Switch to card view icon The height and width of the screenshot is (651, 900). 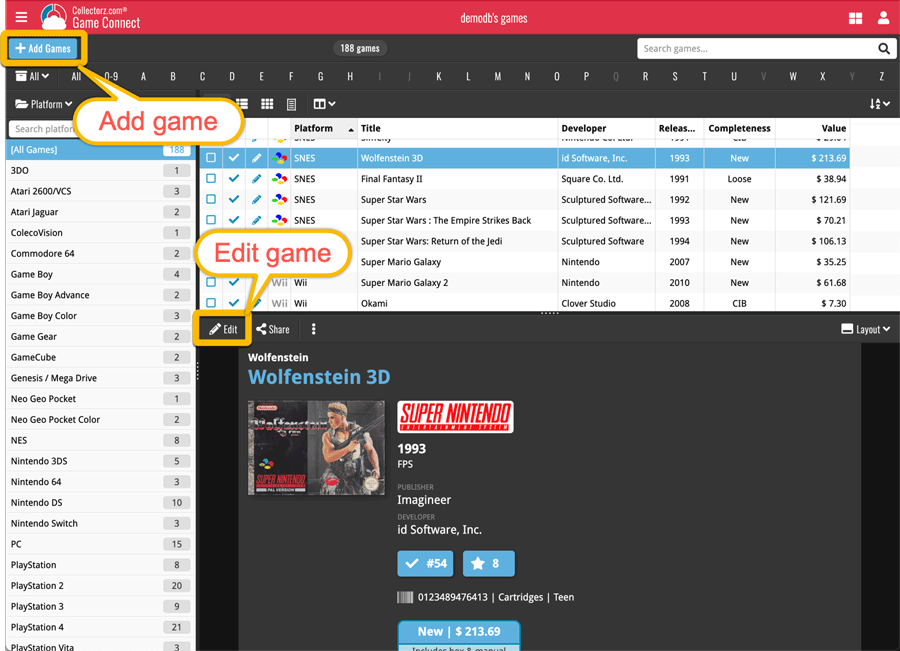point(292,104)
